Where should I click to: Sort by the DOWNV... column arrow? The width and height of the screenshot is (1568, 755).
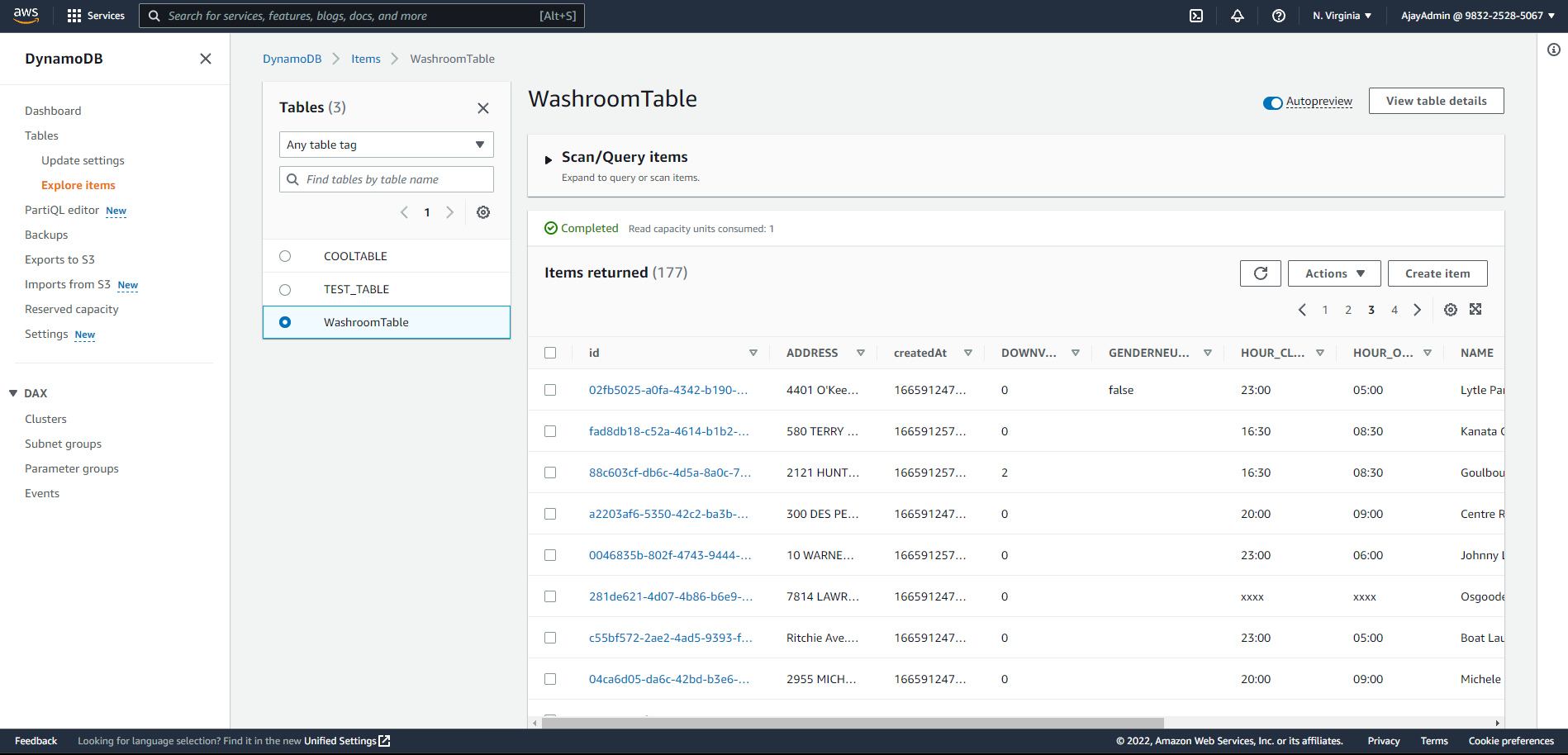pyautogui.click(x=1076, y=353)
